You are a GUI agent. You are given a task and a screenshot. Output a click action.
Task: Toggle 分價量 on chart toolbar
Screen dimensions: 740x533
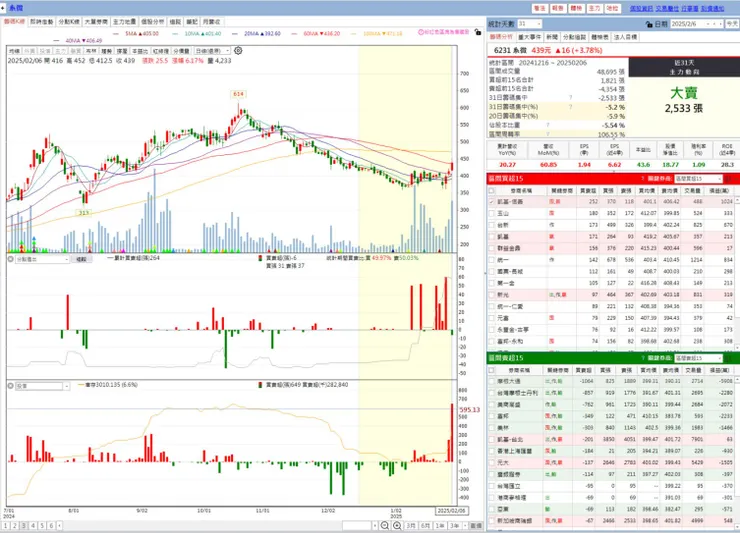(181, 51)
